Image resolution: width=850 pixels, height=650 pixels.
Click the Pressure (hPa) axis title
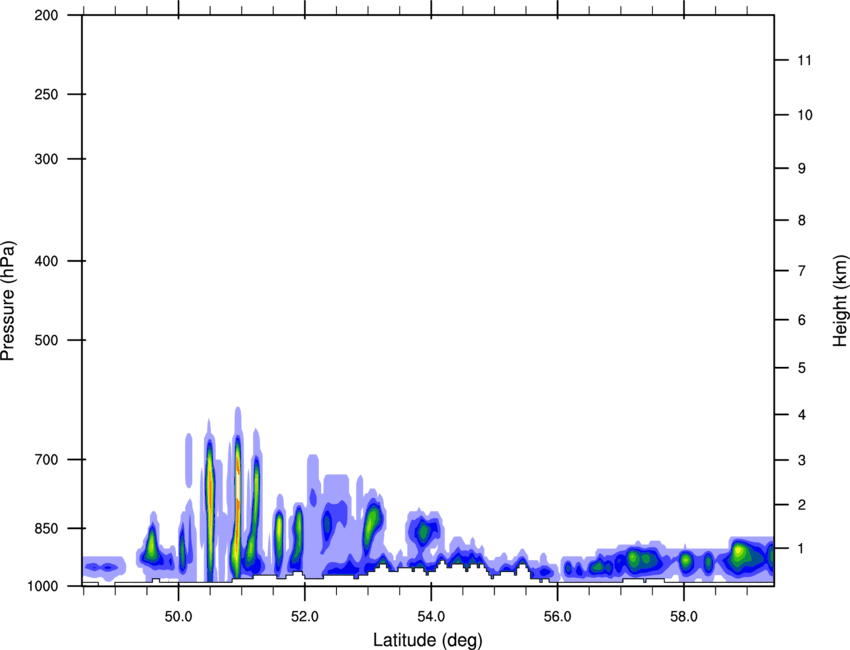[x=8, y=301]
